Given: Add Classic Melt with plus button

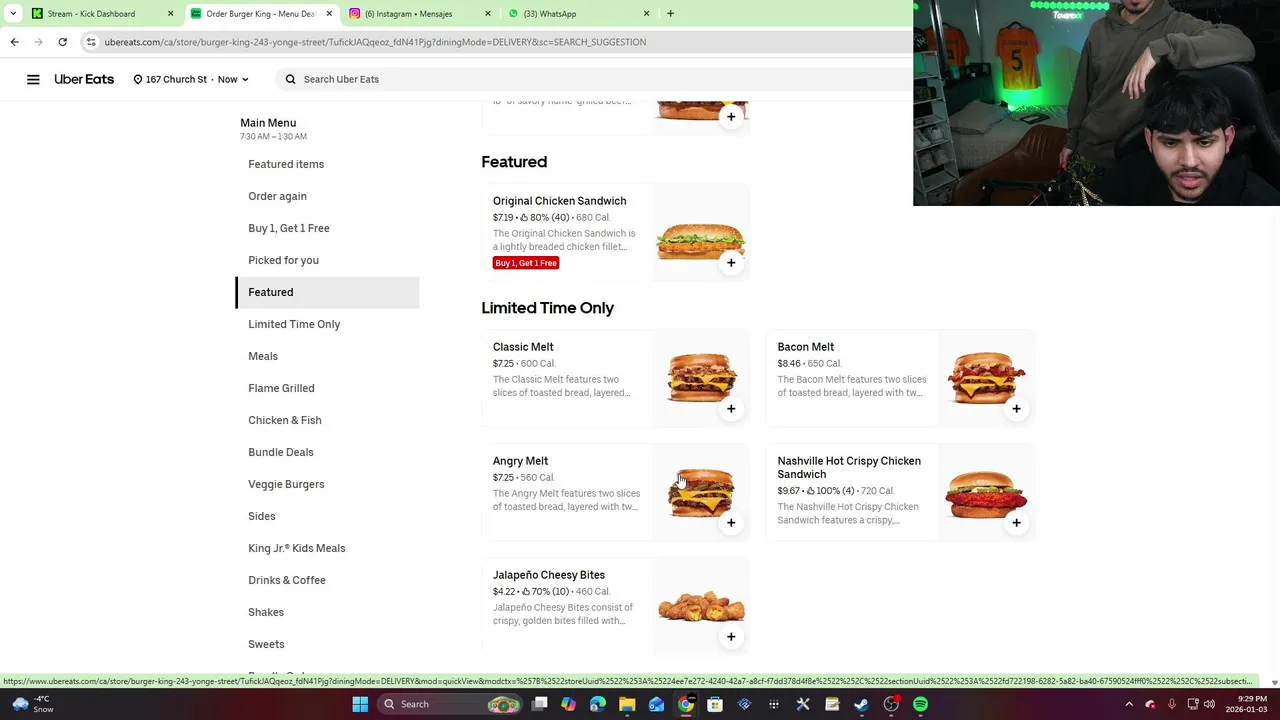Looking at the screenshot, I should point(731,409).
